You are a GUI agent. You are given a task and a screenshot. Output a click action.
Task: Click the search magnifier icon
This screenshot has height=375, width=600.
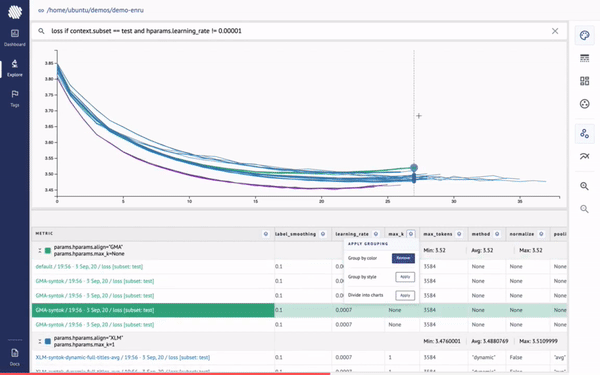(x=41, y=31)
